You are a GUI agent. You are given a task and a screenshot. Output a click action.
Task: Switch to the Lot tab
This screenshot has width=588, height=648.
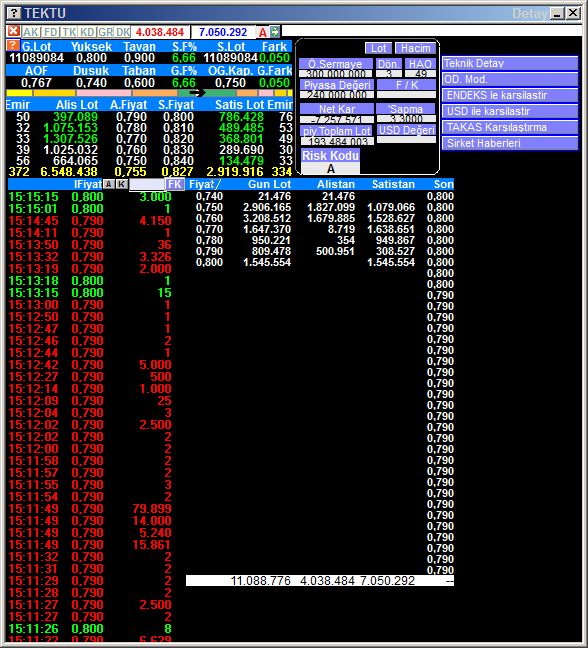point(378,48)
